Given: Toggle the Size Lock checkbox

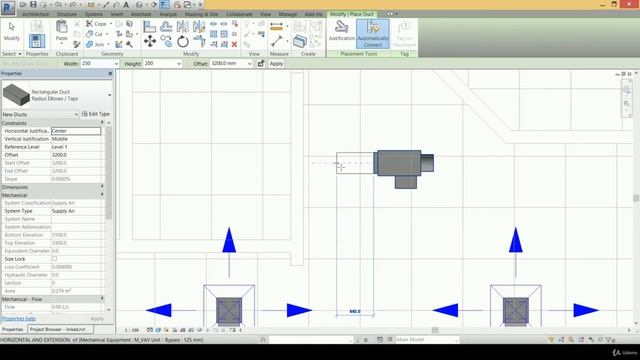Looking at the screenshot, I should pos(54,259).
